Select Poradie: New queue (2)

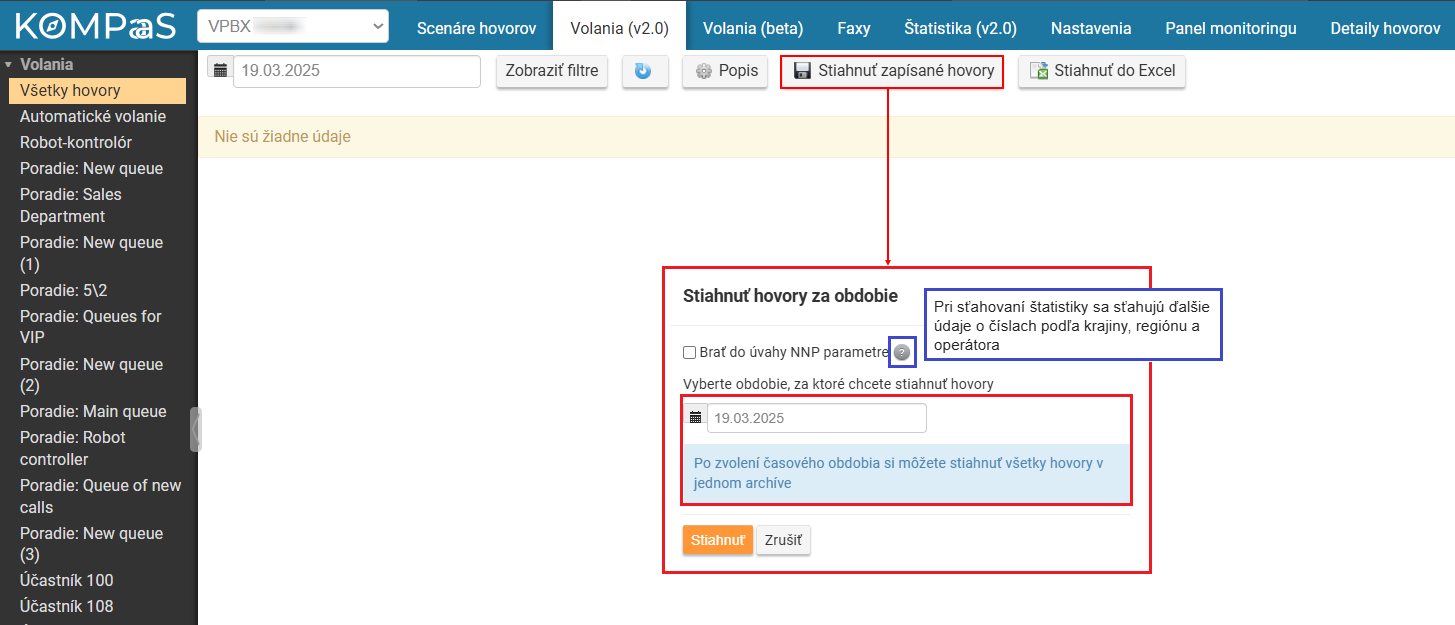(91, 375)
